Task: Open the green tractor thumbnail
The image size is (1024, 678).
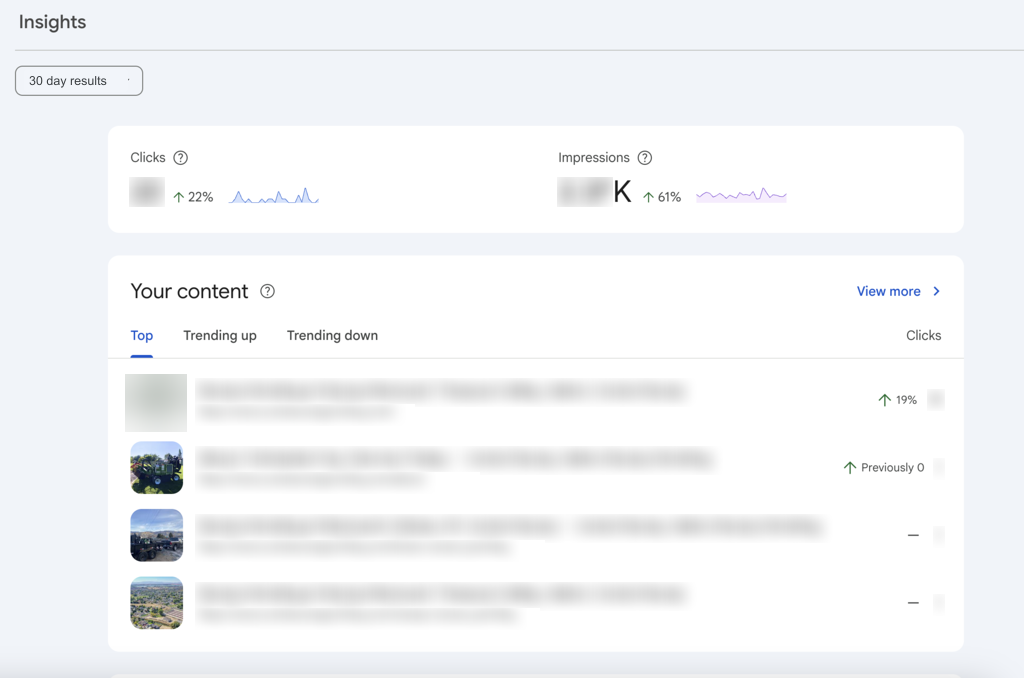Action: pos(157,468)
